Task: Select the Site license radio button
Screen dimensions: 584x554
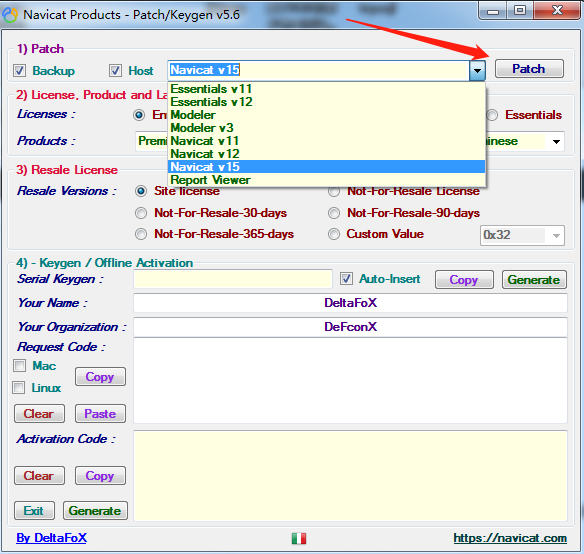Action: [x=141, y=191]
